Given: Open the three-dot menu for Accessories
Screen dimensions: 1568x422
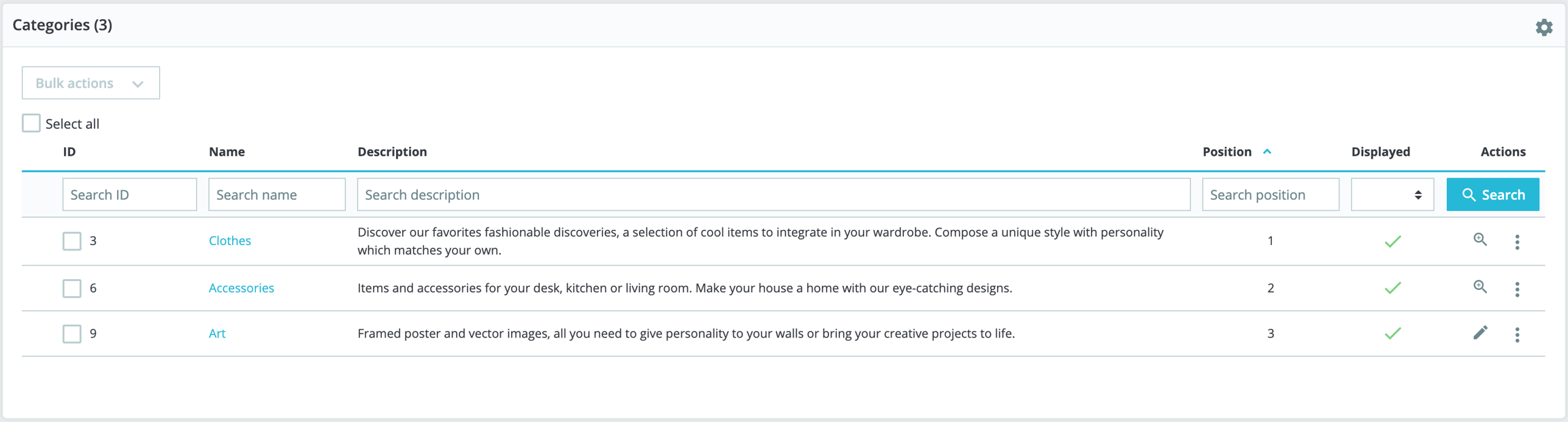Looking at the screenshot, I should pos(1517,289).
